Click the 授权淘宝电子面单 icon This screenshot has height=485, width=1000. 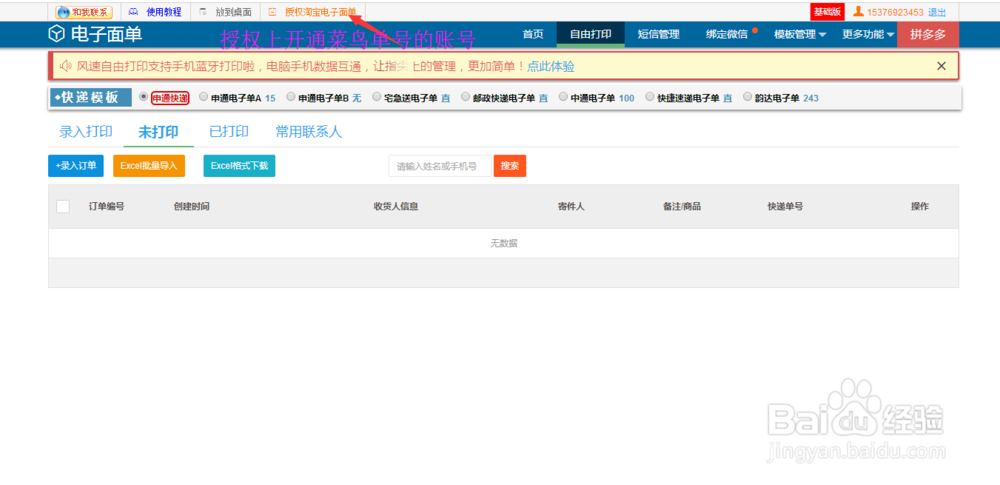[x=273, y=12]
